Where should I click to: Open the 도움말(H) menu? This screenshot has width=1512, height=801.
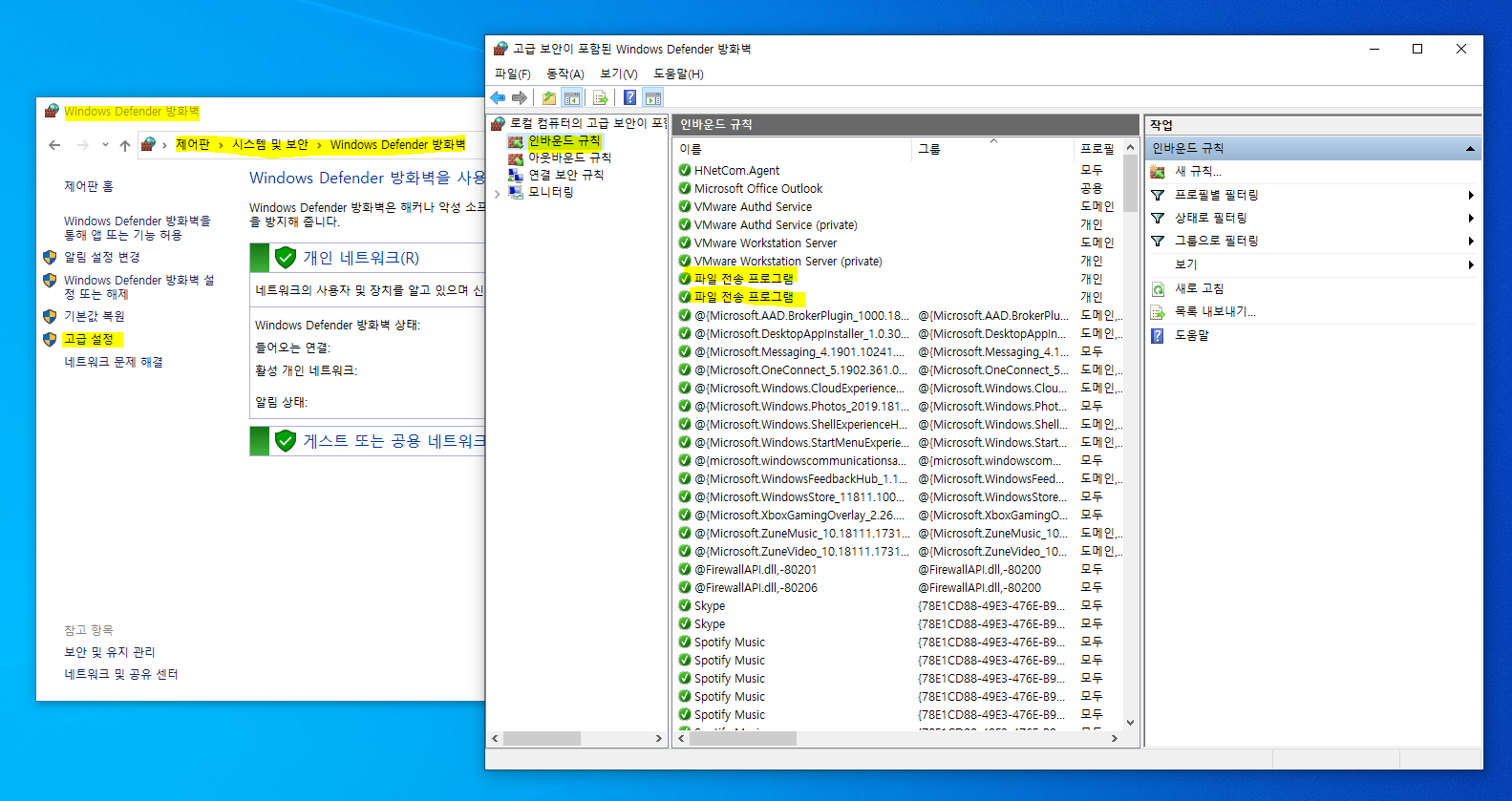[678, 74]
